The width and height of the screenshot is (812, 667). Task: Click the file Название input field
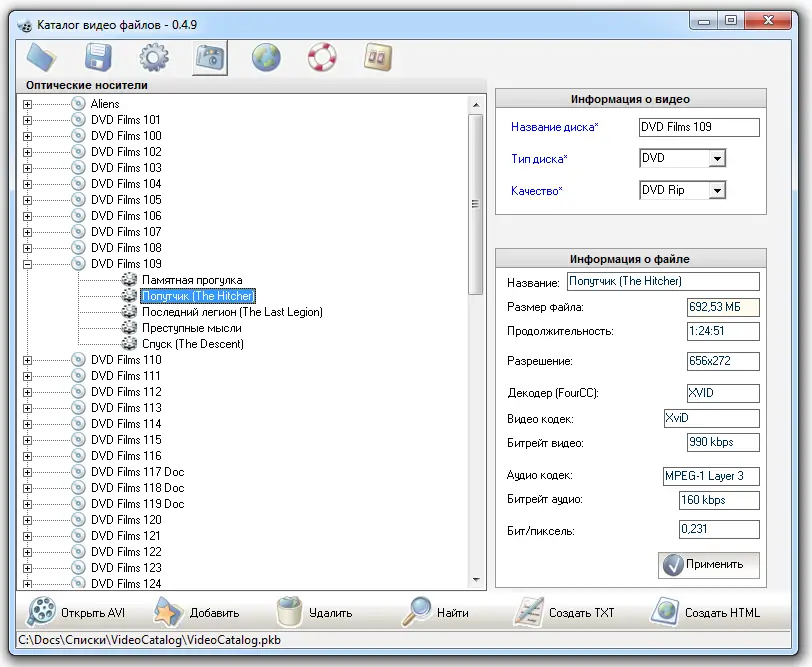[663, 281]
